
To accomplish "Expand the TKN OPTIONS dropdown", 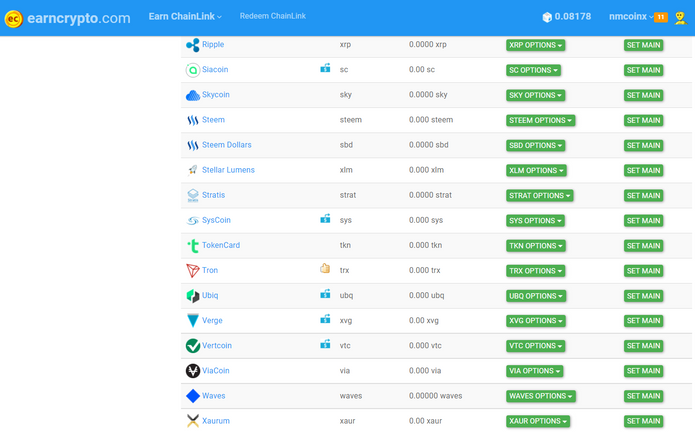I will click(535, 246).
